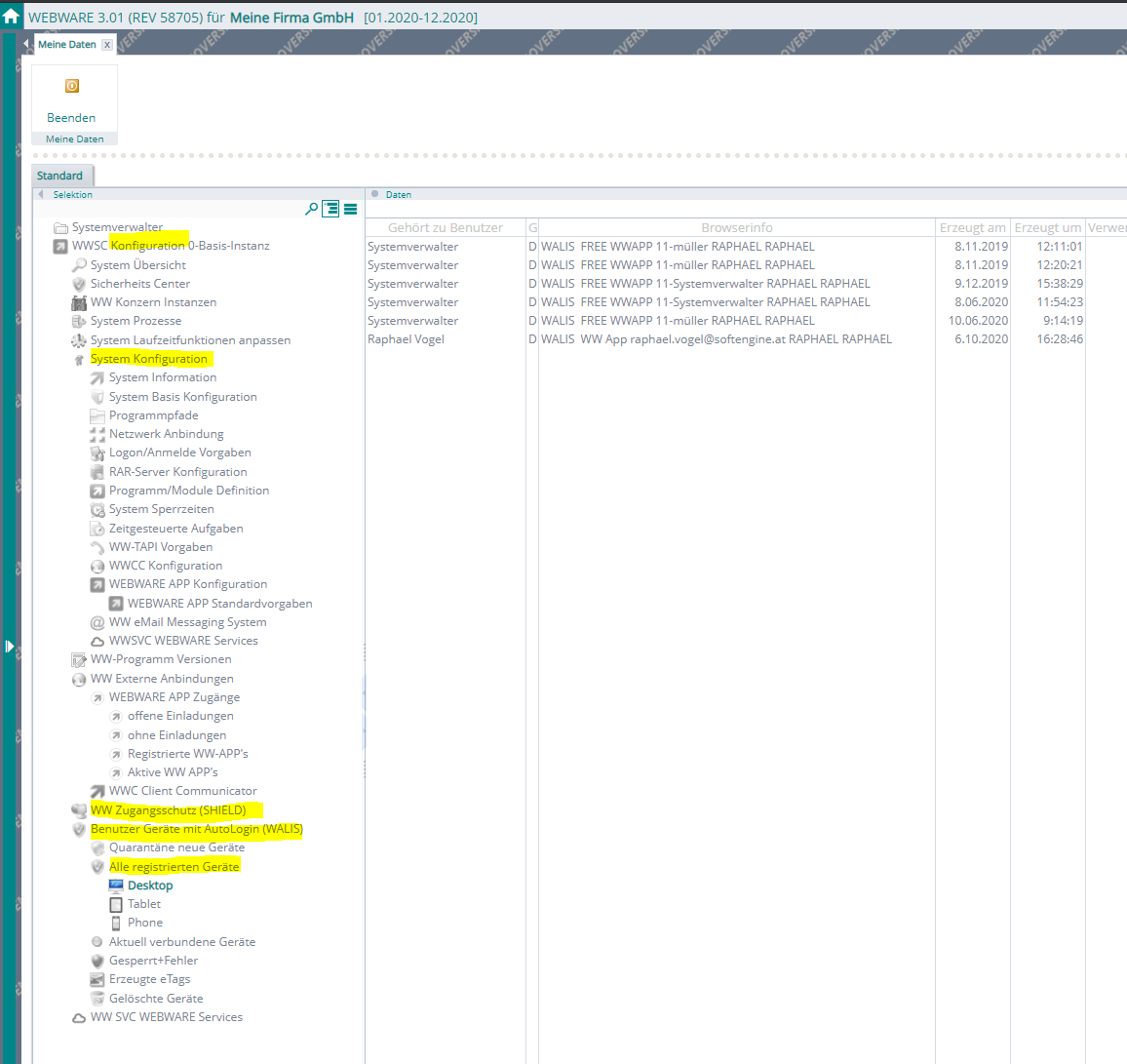Select the Standard tab
This screenshot has height=1064, width=1127.
60,177
